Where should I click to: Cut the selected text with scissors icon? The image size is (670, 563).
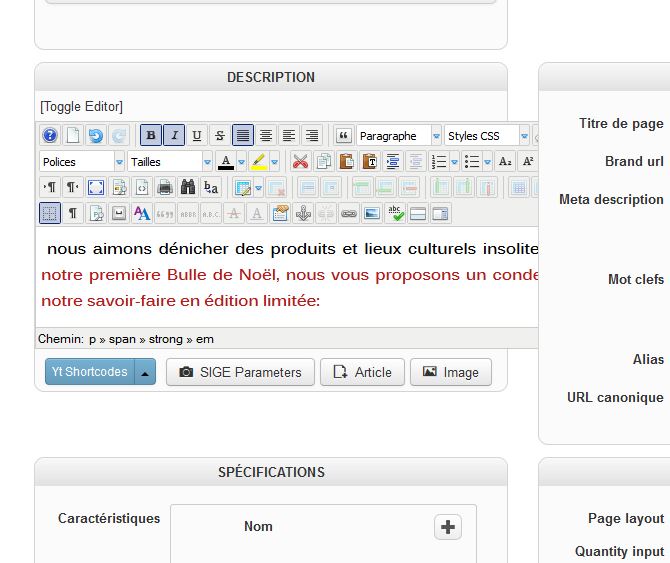[x=300, y=162]
